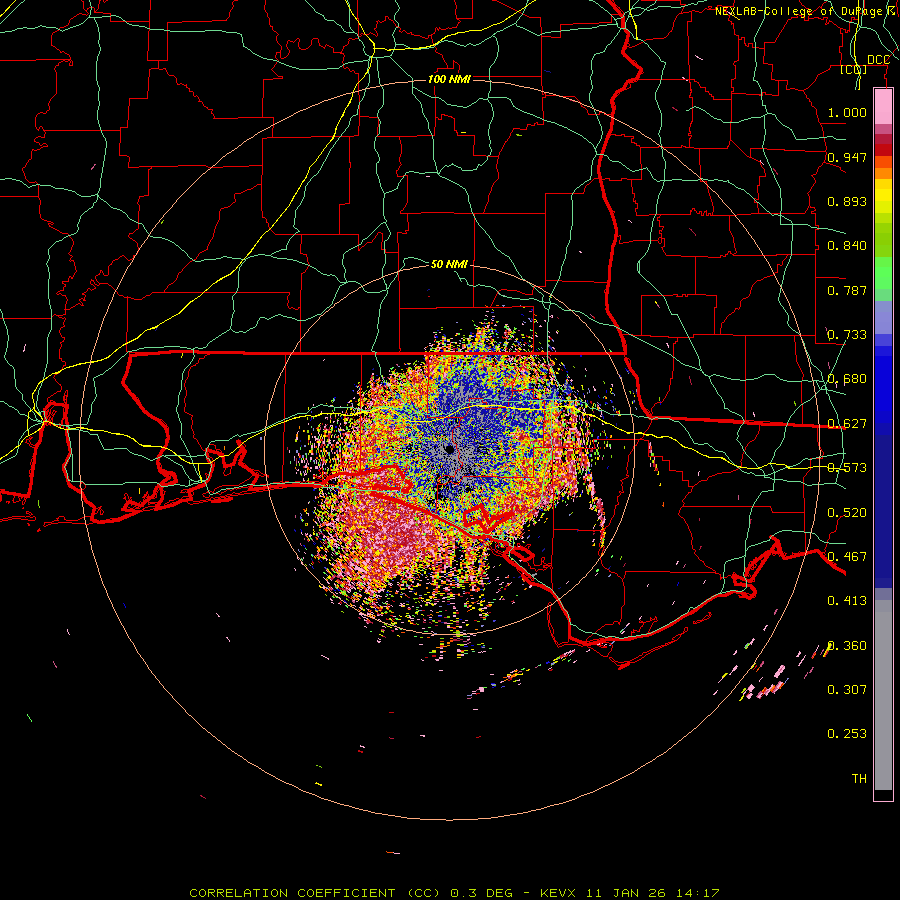This screenshot has width=900, height=900.
Task: Click the black radar site dot at the center of the echoes
Action: [450, 449]
